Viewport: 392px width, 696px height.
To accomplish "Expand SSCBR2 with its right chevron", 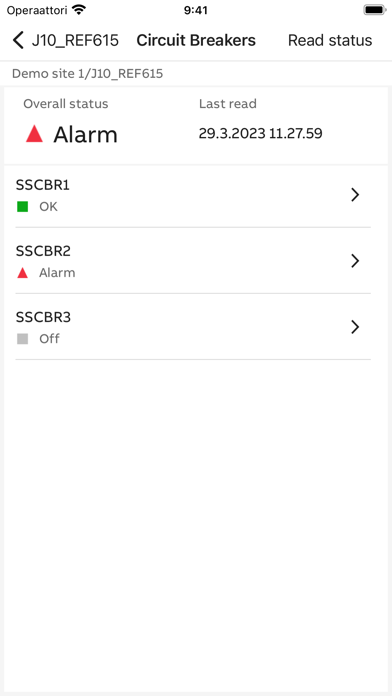I will (x=355, y=261).
